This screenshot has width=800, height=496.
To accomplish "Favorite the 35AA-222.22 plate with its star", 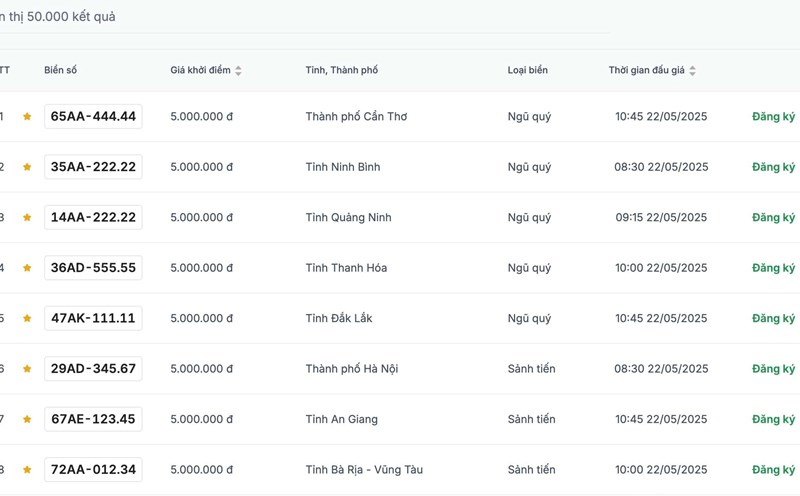I will 27,167.
